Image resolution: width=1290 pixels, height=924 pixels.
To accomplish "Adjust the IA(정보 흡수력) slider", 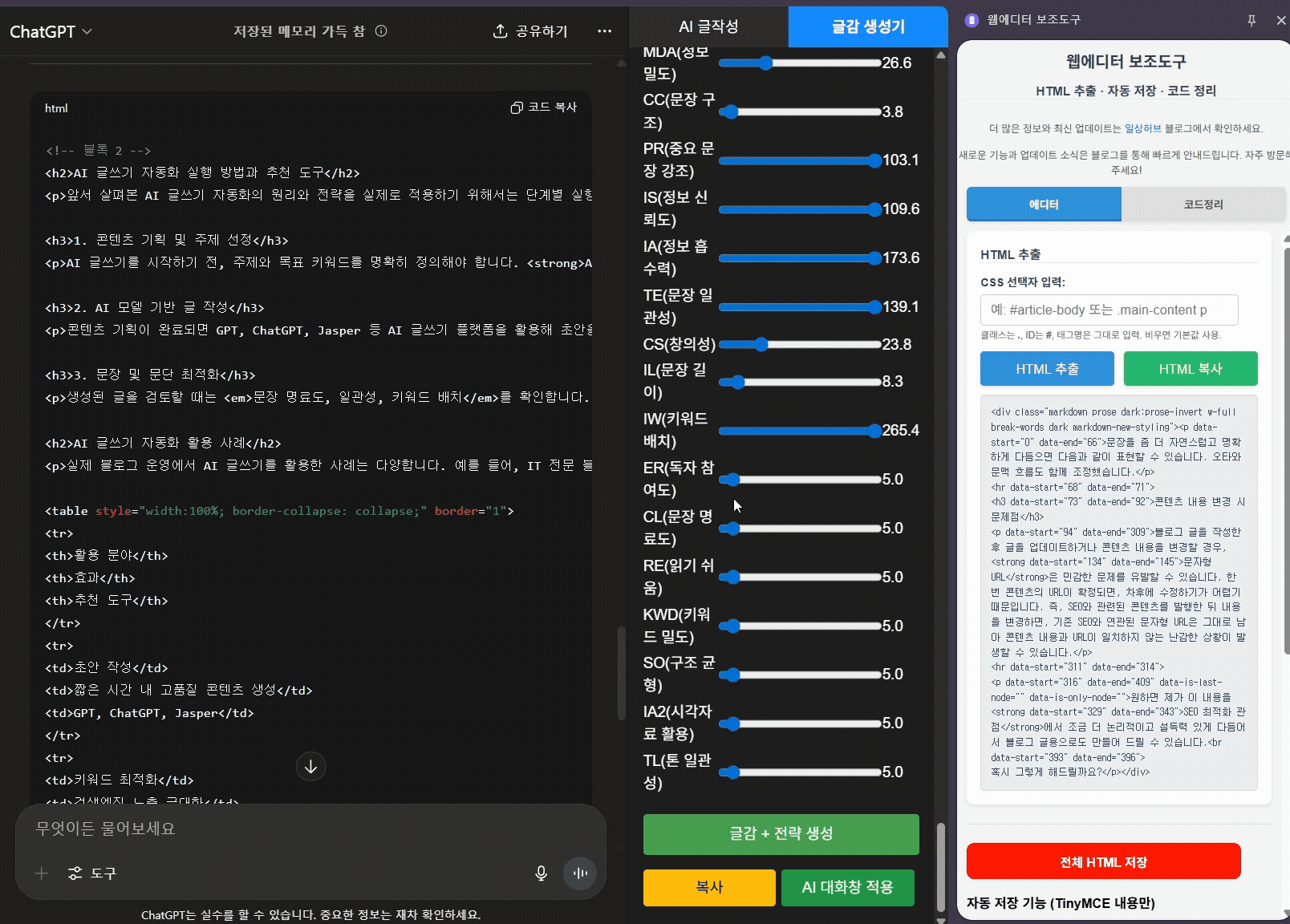I will (800, 258).
